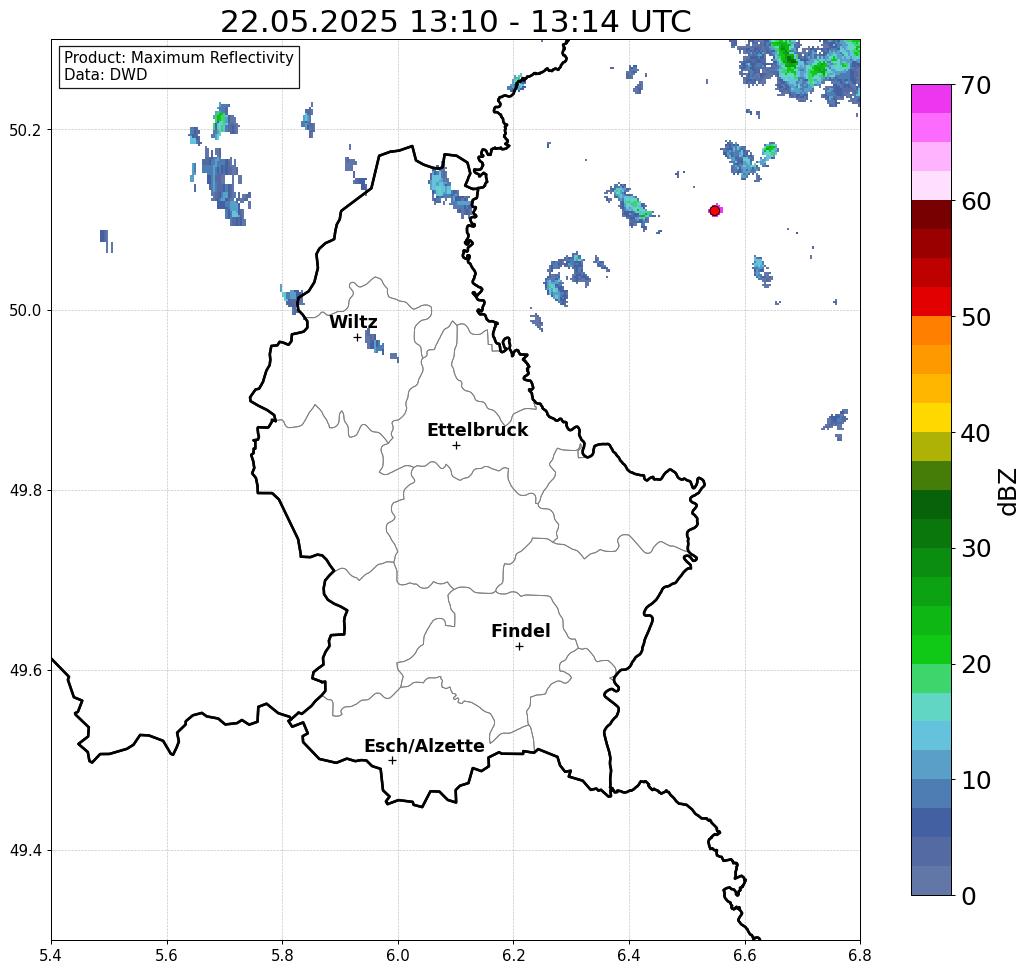Click the 60 tick label on colorbar
1029x973 pixels.
(975, 201)
